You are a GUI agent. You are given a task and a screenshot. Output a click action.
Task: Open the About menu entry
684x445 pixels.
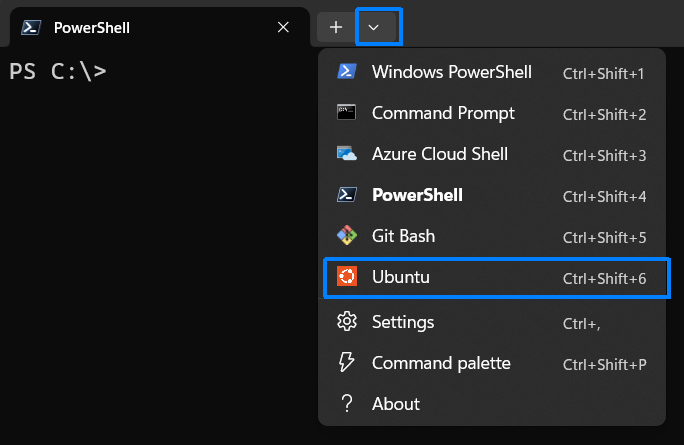[x=492, y=404]
